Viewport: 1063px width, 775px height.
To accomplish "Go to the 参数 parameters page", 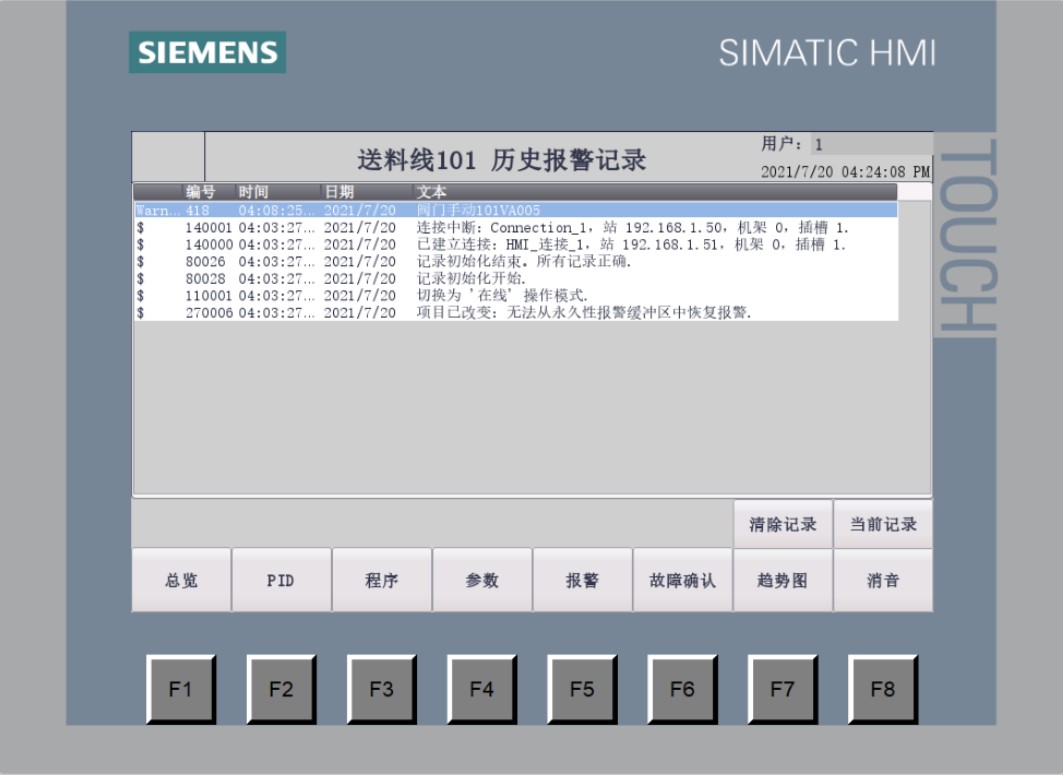I will pyautogui.click(x=481, y=580).
